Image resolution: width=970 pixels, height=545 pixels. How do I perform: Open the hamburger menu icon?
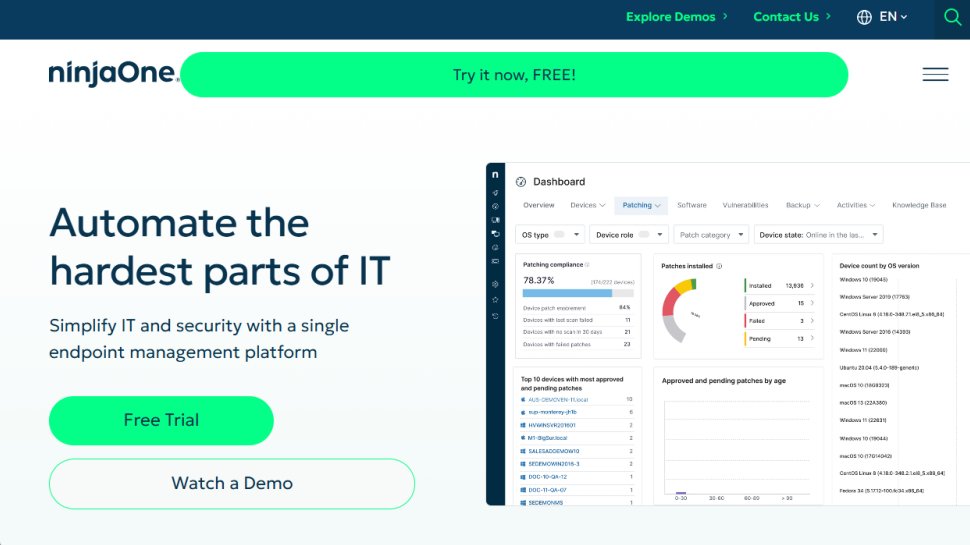coord(935,74)
